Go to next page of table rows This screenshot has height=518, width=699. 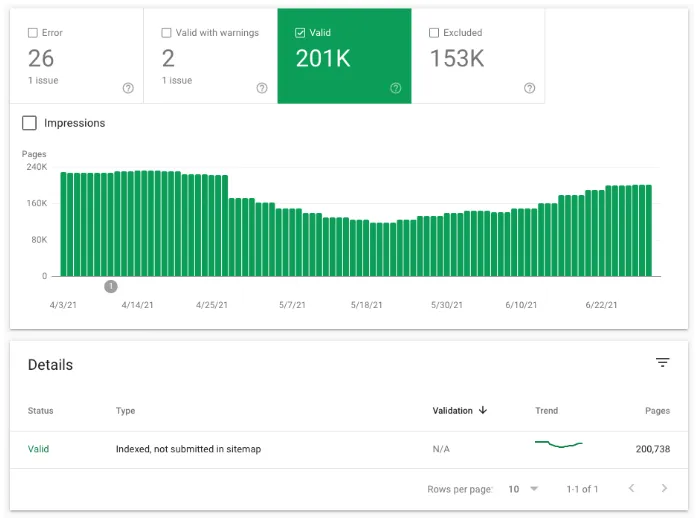pyautogui.click(x=664, y=489)
